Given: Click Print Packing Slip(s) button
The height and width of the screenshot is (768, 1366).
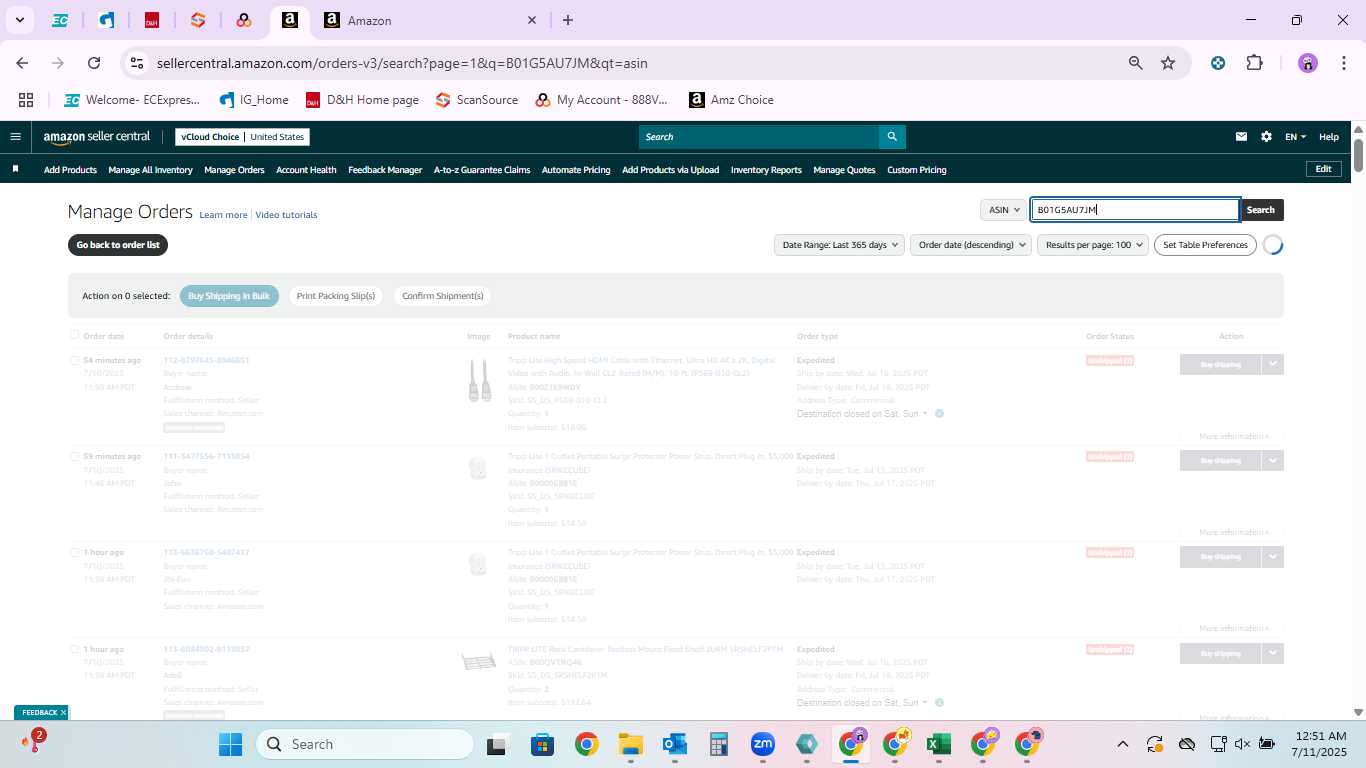Looking at the screenshot, I should click(336, 296).
